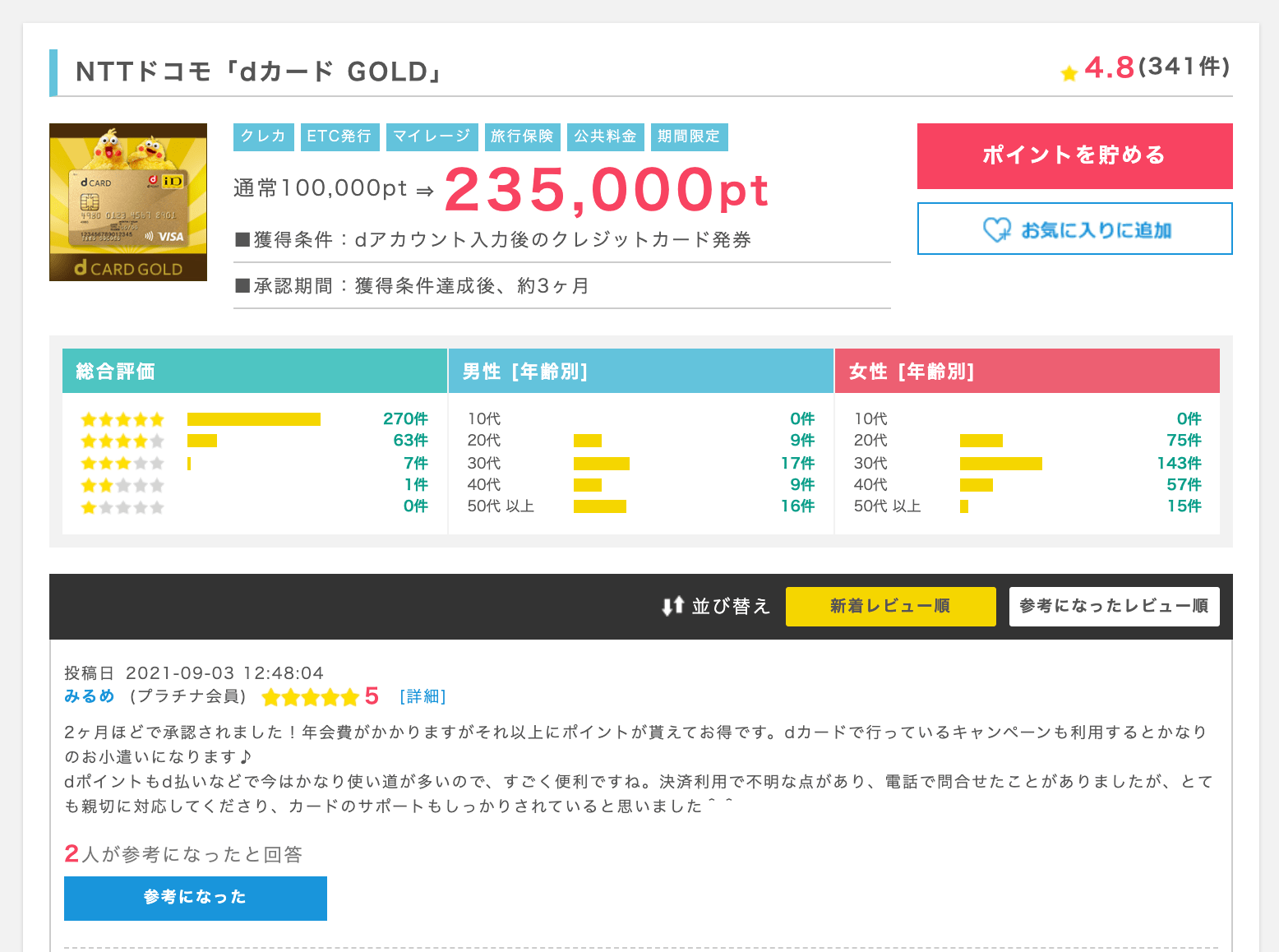Click the 7件 three-star count
Viewport: 1279px width, 952px height.
click(416, 464)
